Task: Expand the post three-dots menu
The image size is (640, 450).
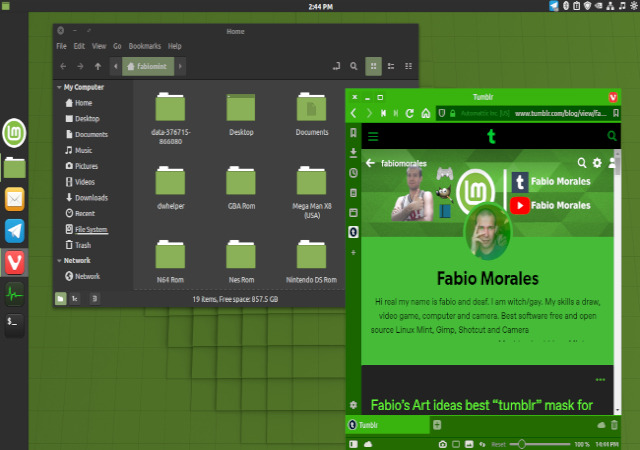Action: [x=600, y=380]
